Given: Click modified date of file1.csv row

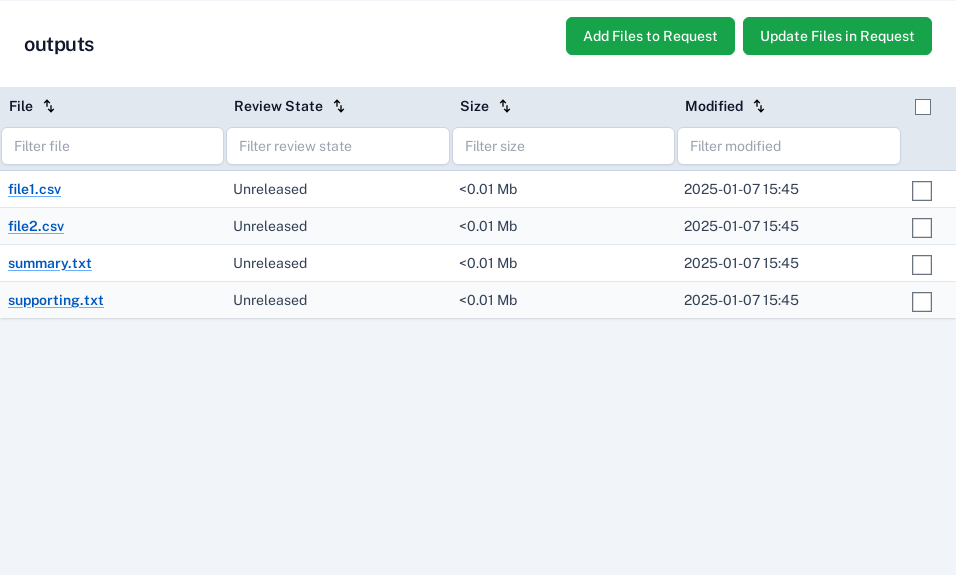Looking at the screenshot, I should 741,189.
